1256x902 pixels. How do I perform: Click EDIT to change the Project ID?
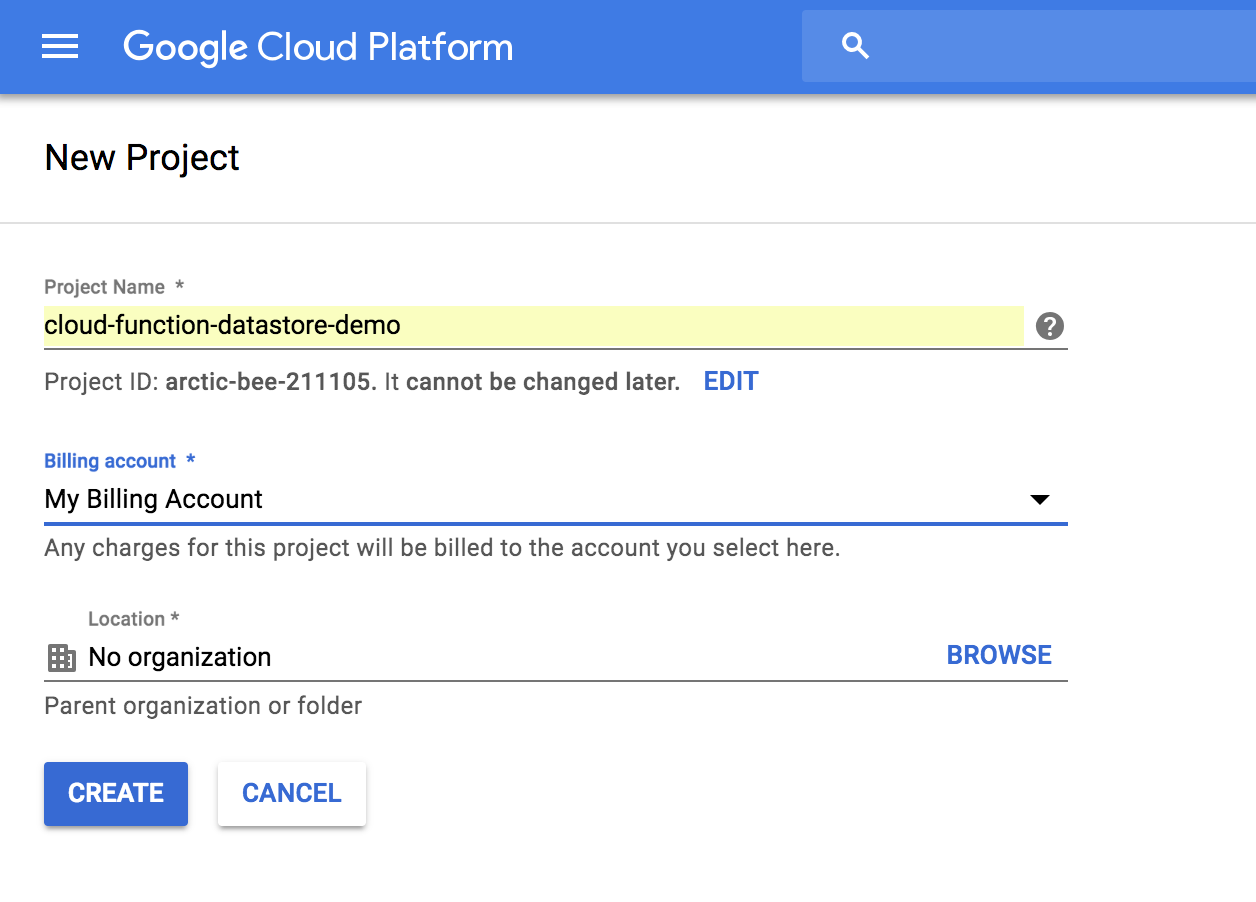[x=731, y=381]
